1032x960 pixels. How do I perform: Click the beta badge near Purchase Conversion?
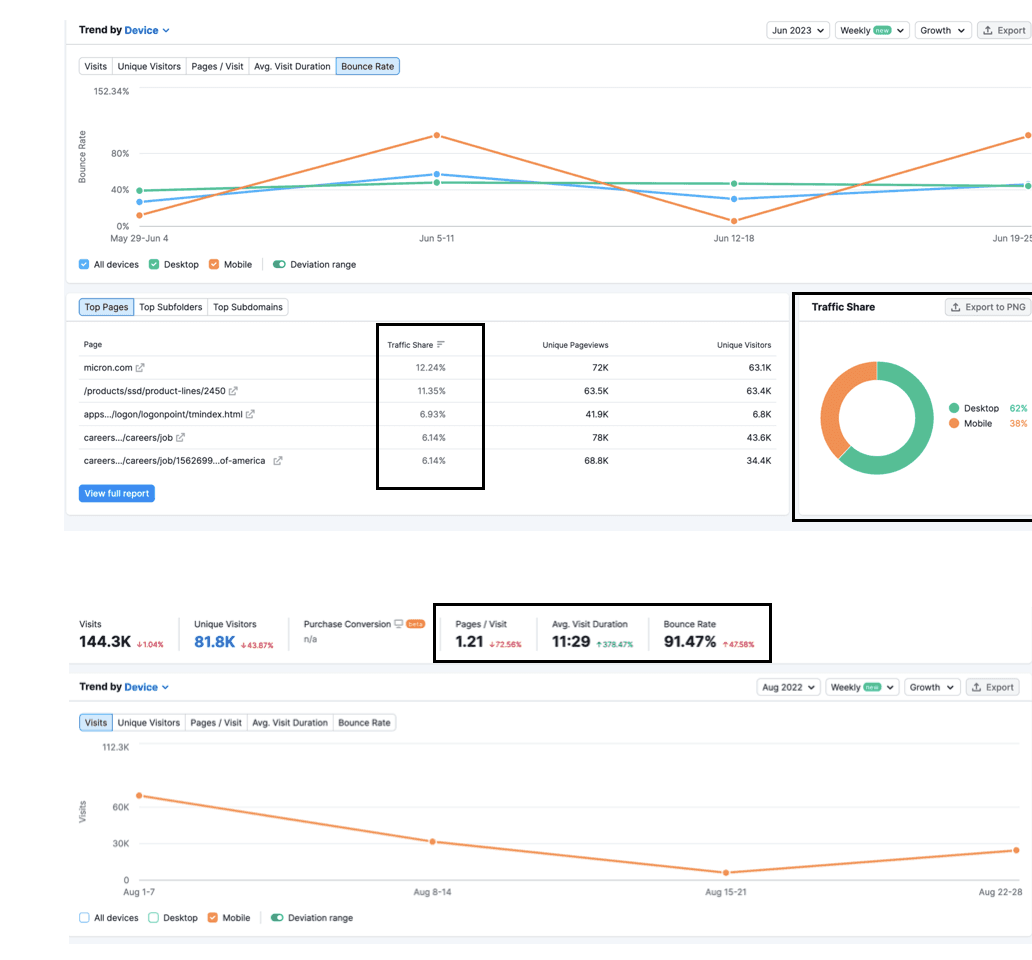click(415, 624)
